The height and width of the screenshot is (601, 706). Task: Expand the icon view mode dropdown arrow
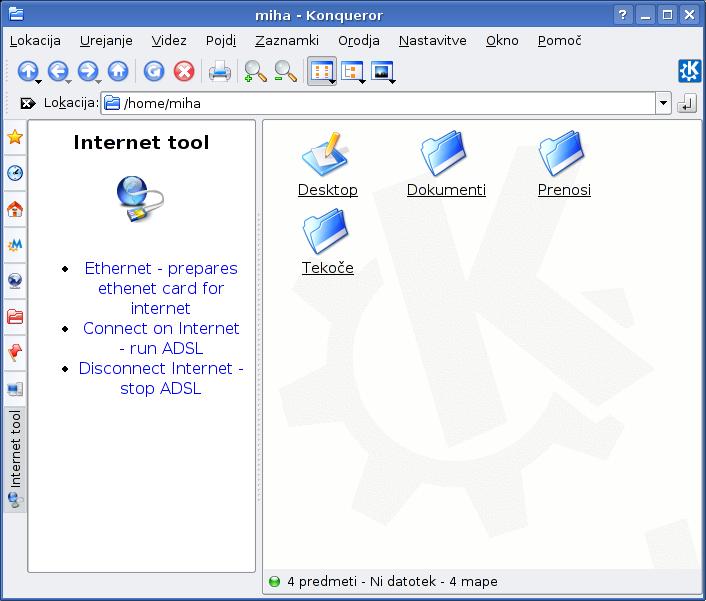pyautogui.click(x=332, y=81)
